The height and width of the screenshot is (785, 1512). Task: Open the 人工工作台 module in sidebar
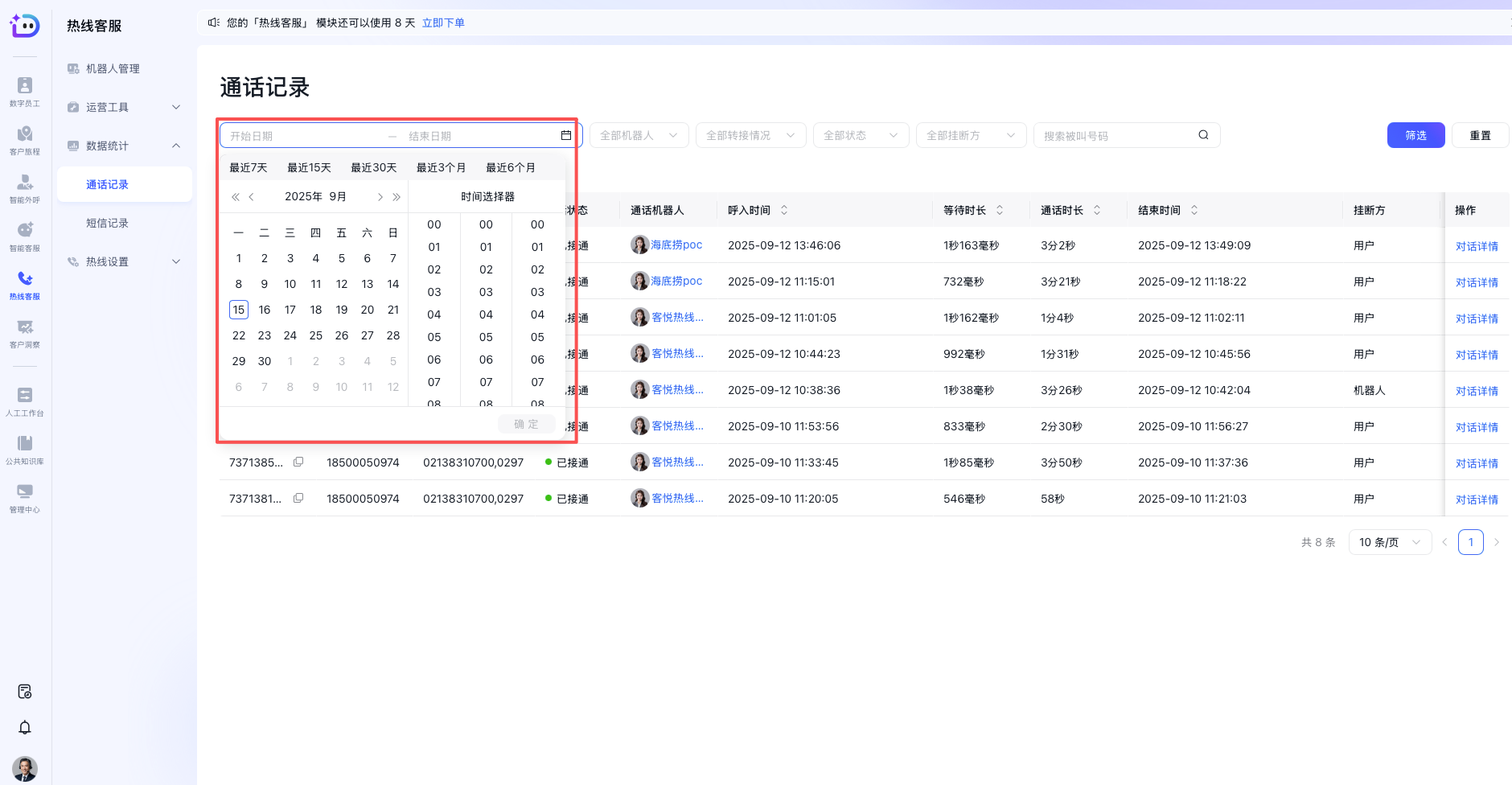[24, 400]
